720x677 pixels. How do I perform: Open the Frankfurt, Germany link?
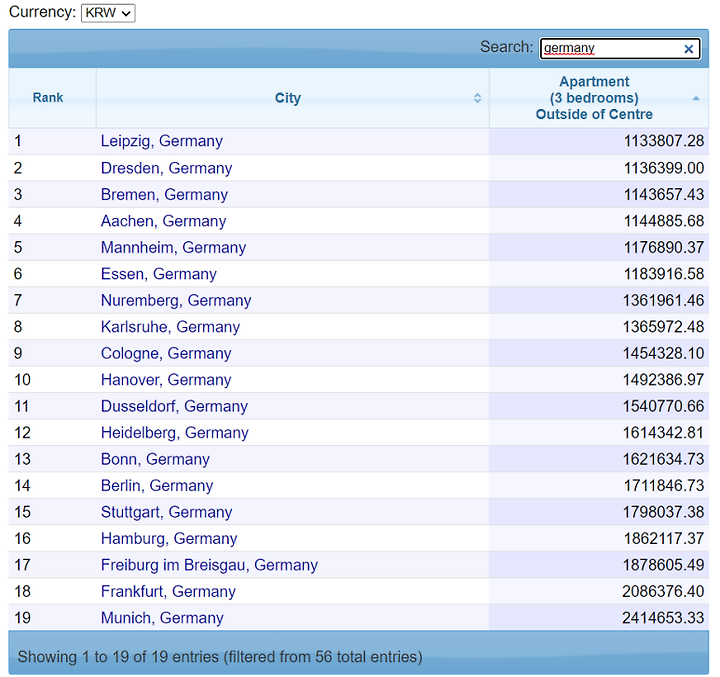tap(168, 592)
